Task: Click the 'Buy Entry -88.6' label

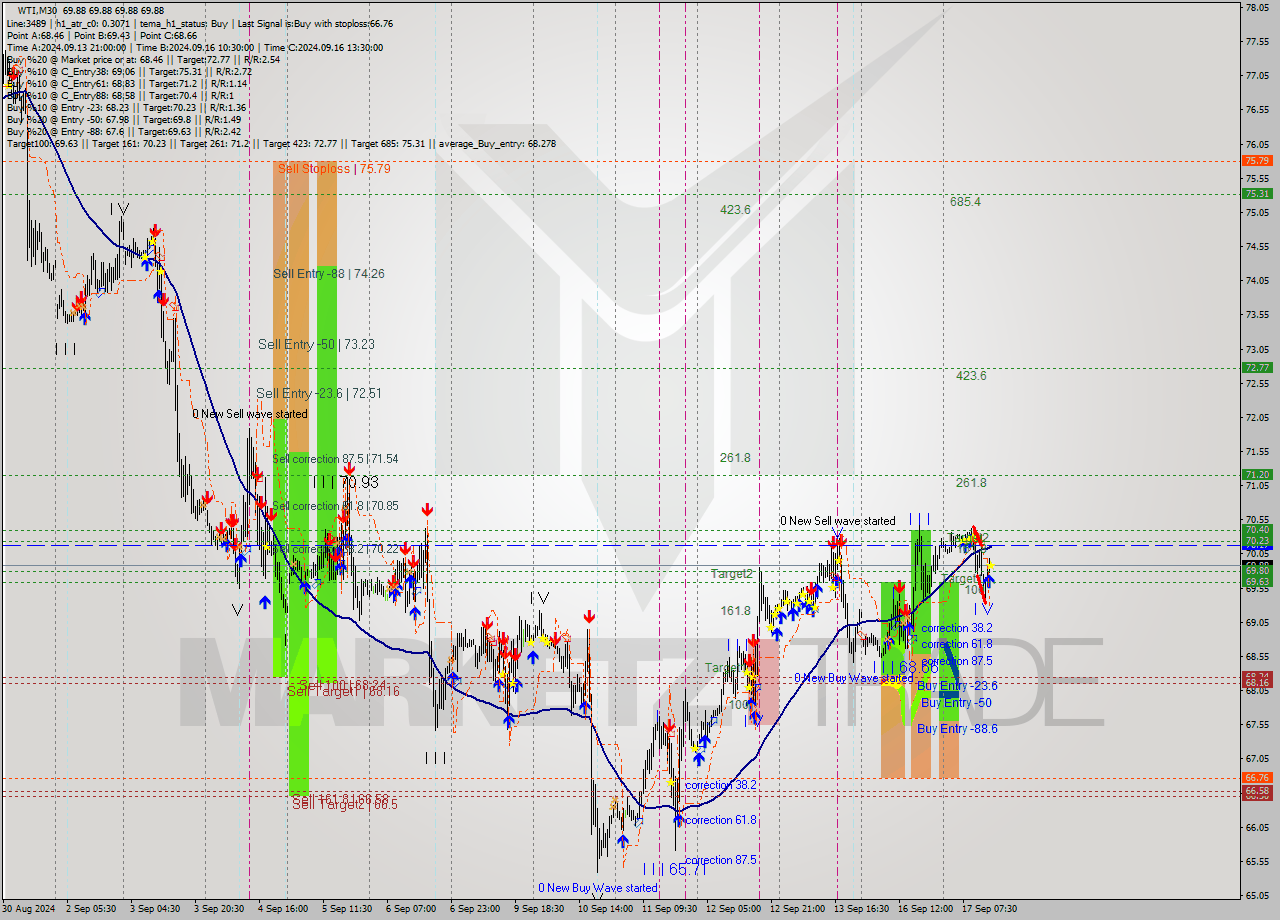Action: [x=957, y=729]
